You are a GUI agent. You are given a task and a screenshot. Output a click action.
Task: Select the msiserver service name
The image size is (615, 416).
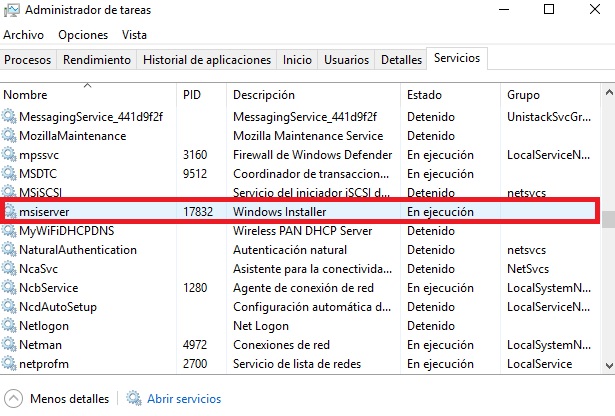click(x=44, y=212)
